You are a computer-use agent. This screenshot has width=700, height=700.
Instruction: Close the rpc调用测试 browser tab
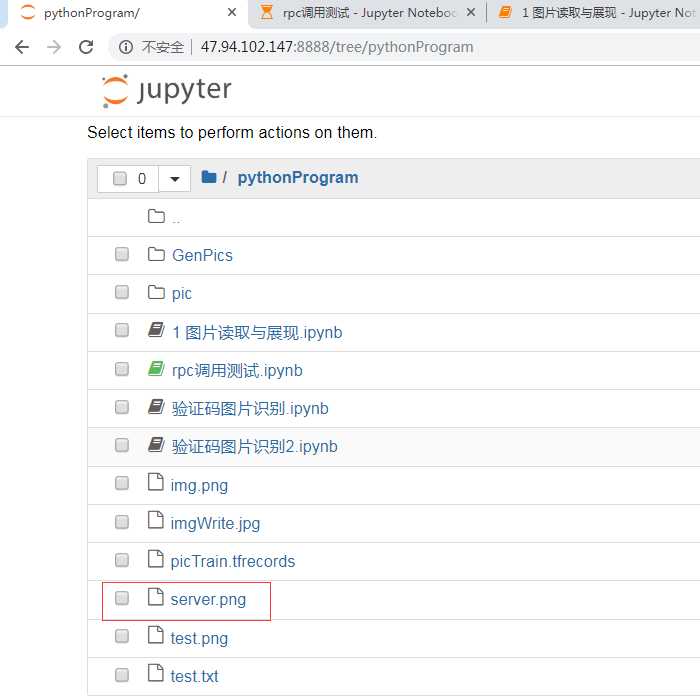coord(471,12)
